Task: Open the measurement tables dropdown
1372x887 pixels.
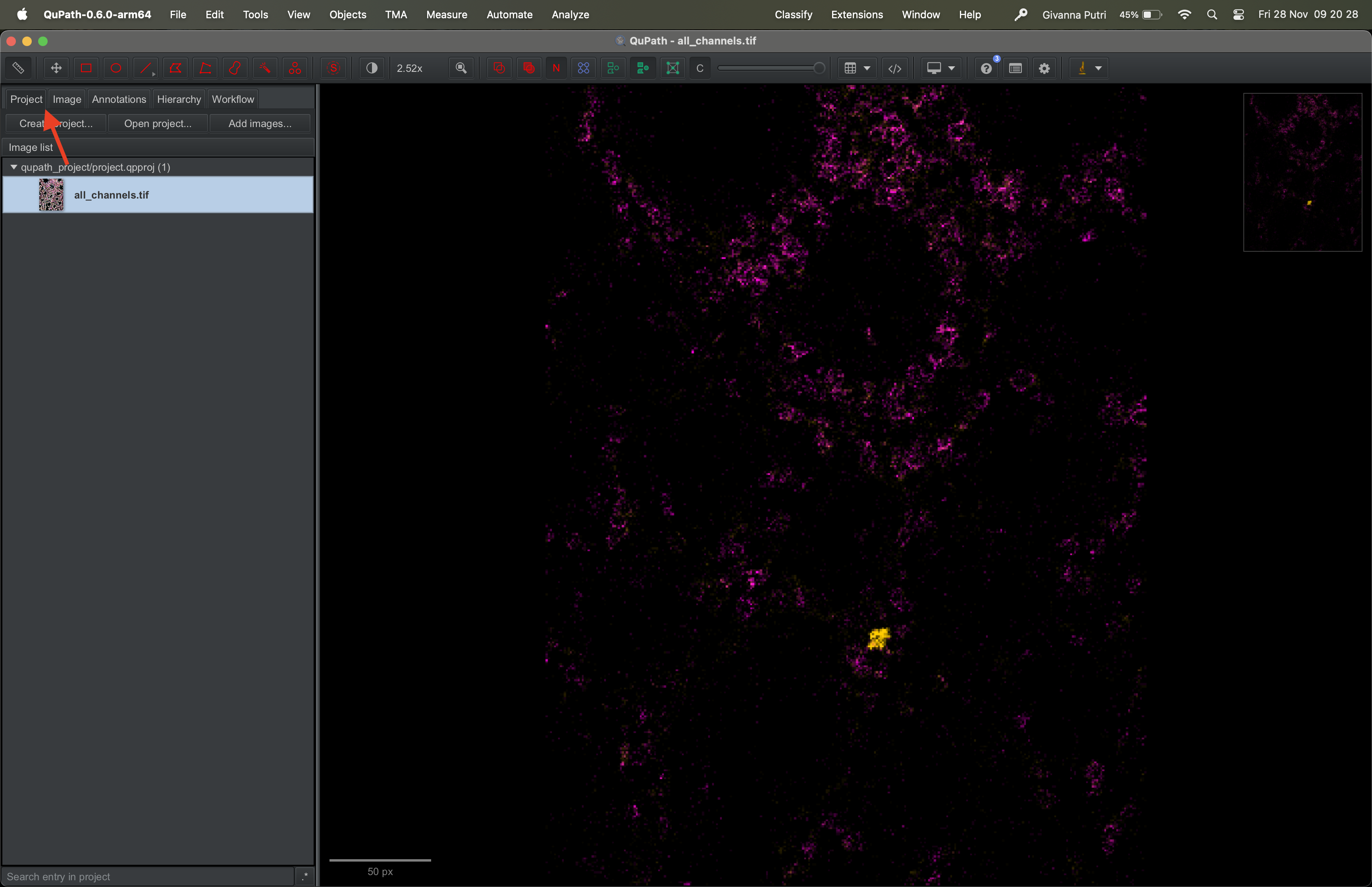Action: pos(857,68)
